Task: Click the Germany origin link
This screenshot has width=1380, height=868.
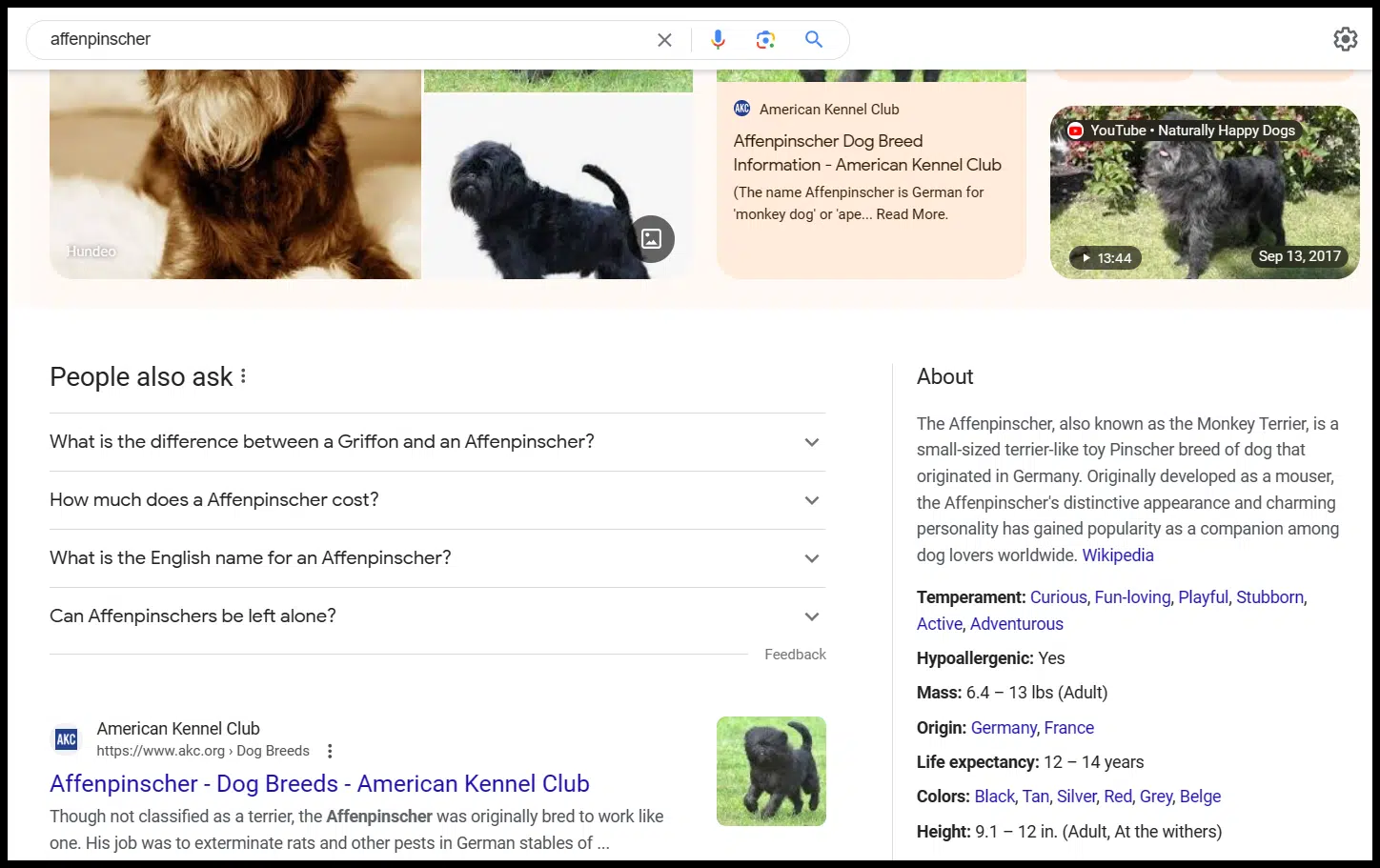Action: tap(1004, 727)
